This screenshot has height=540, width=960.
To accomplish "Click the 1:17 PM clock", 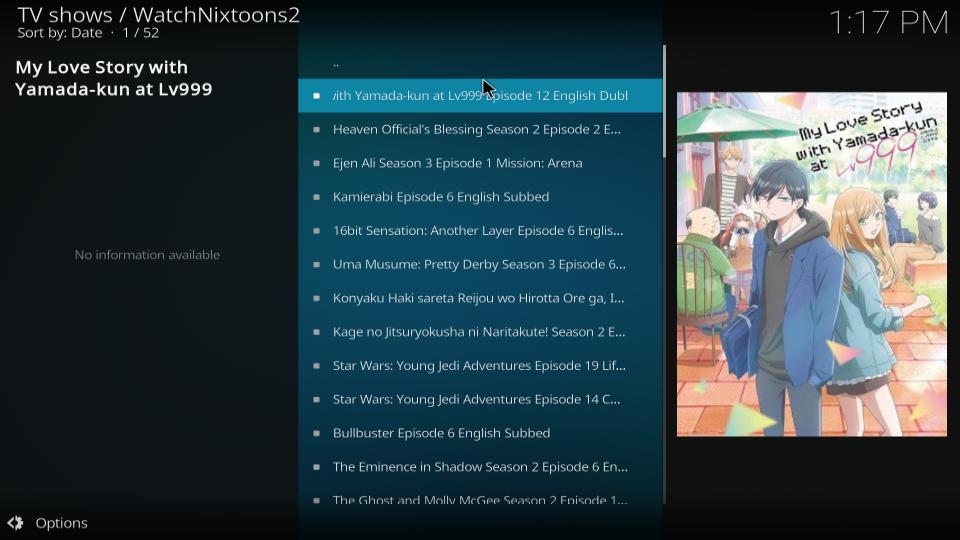I will (888, 23).
